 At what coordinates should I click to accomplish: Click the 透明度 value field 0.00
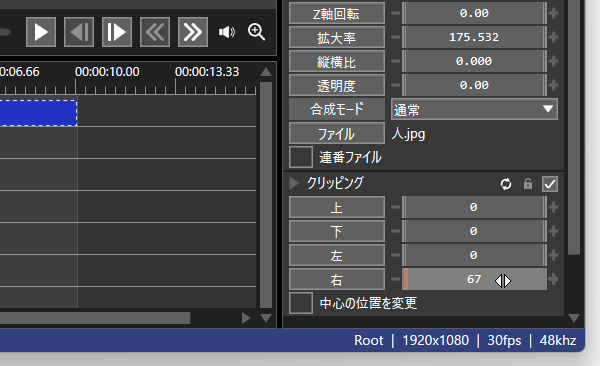click(474, 85)
